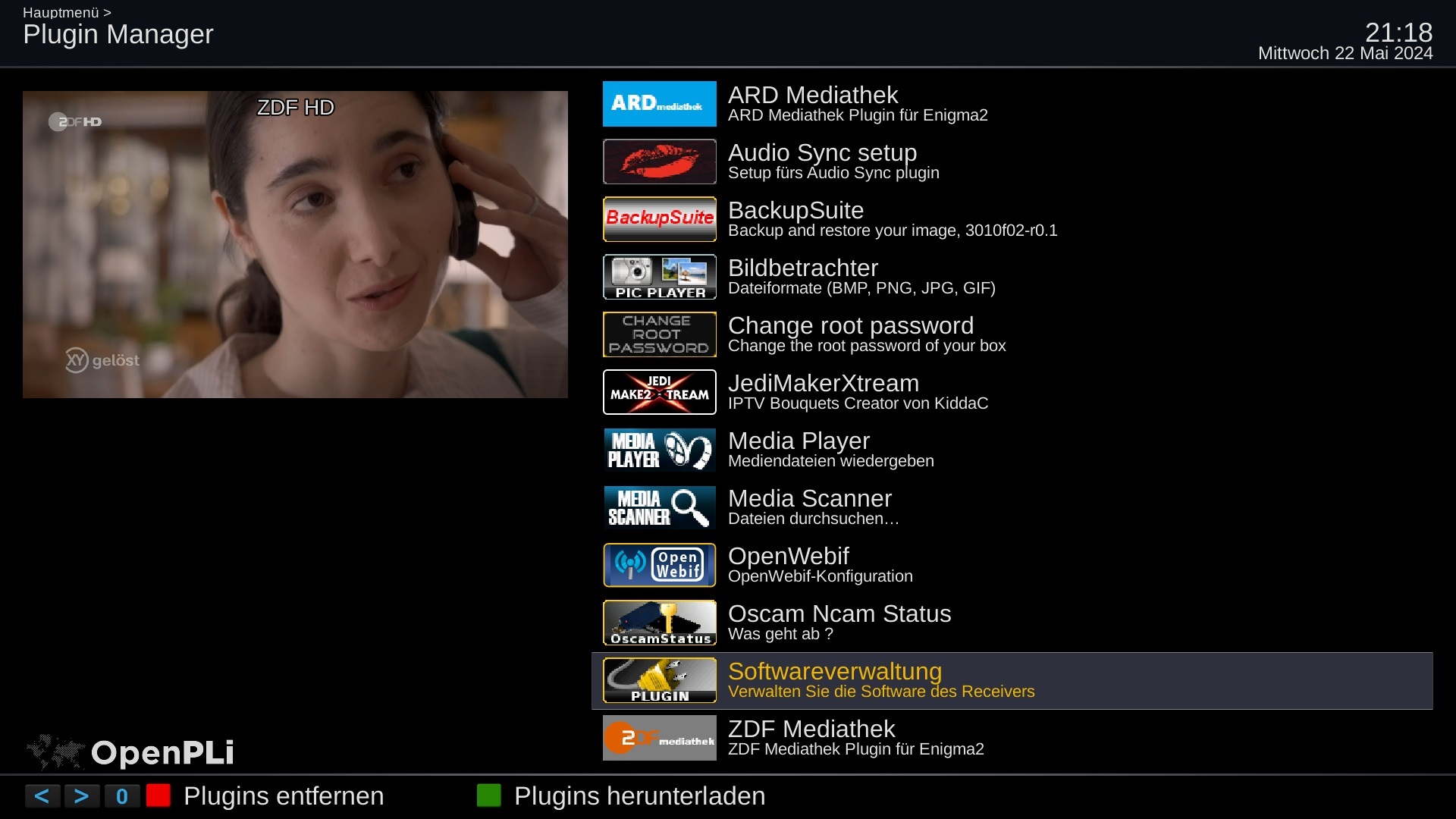
Task: Click the Oscam Ncam Status title
Action: click(x=839, y=613)
